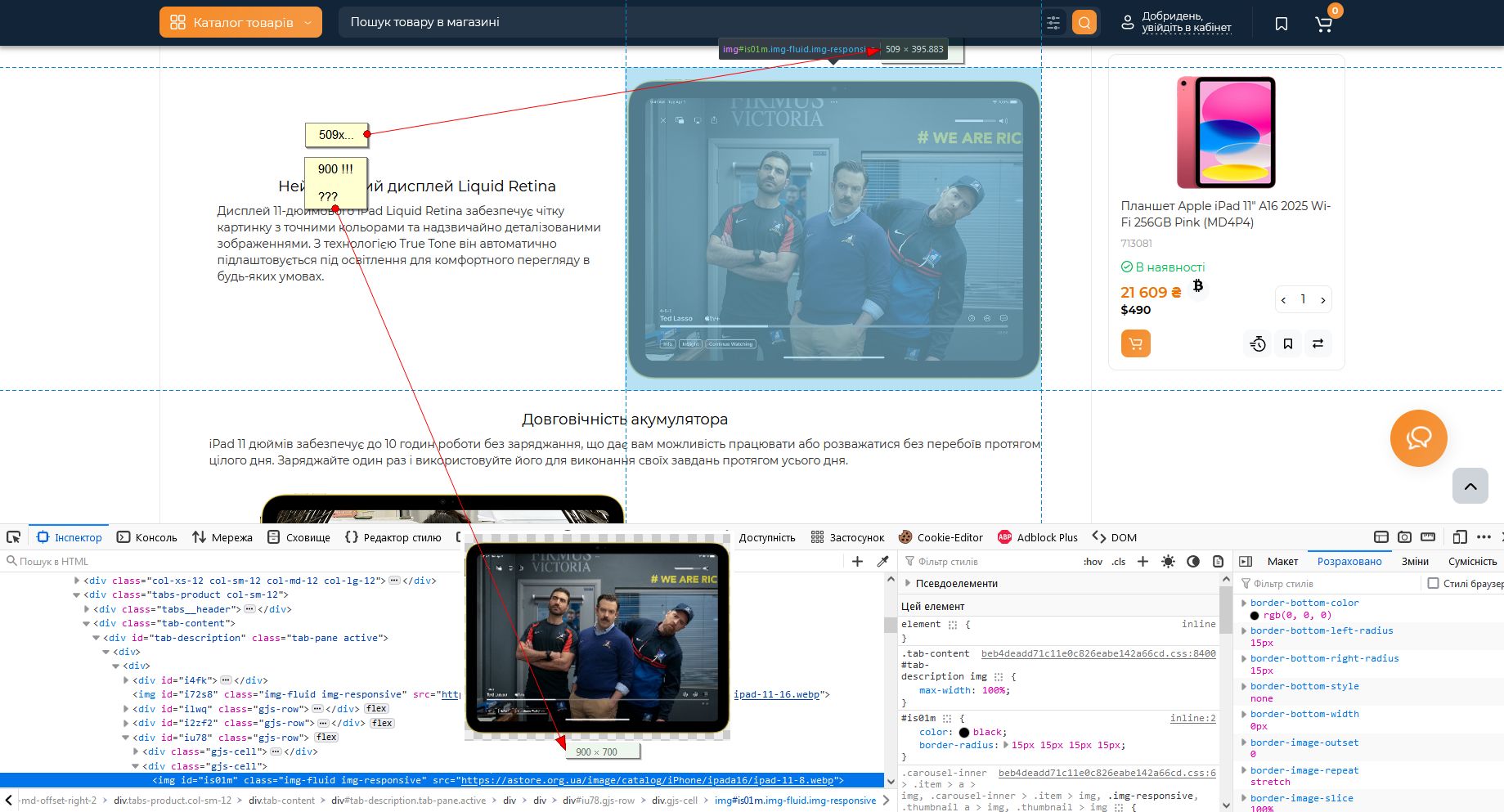Screen dimensions: 1504x812
Task: Toggle the sidebar pane collapse icon
Action: [1246, 561]
